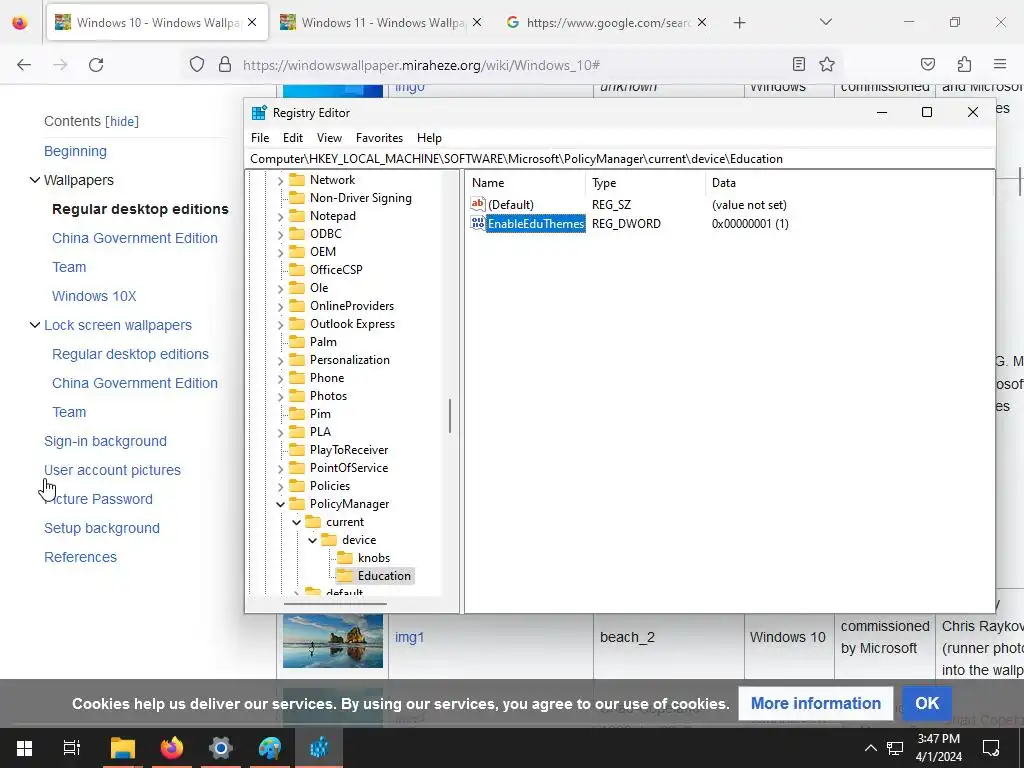
Task: Open tracking protection shield icon
Action: tap(197, 65)
